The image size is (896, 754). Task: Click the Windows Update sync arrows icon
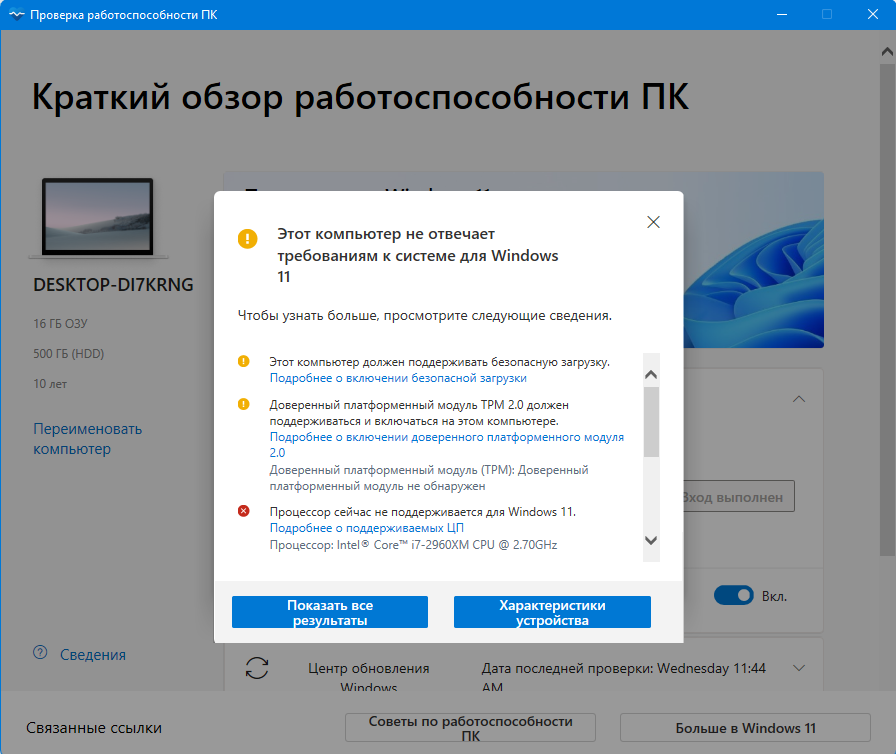pos(257,668)
